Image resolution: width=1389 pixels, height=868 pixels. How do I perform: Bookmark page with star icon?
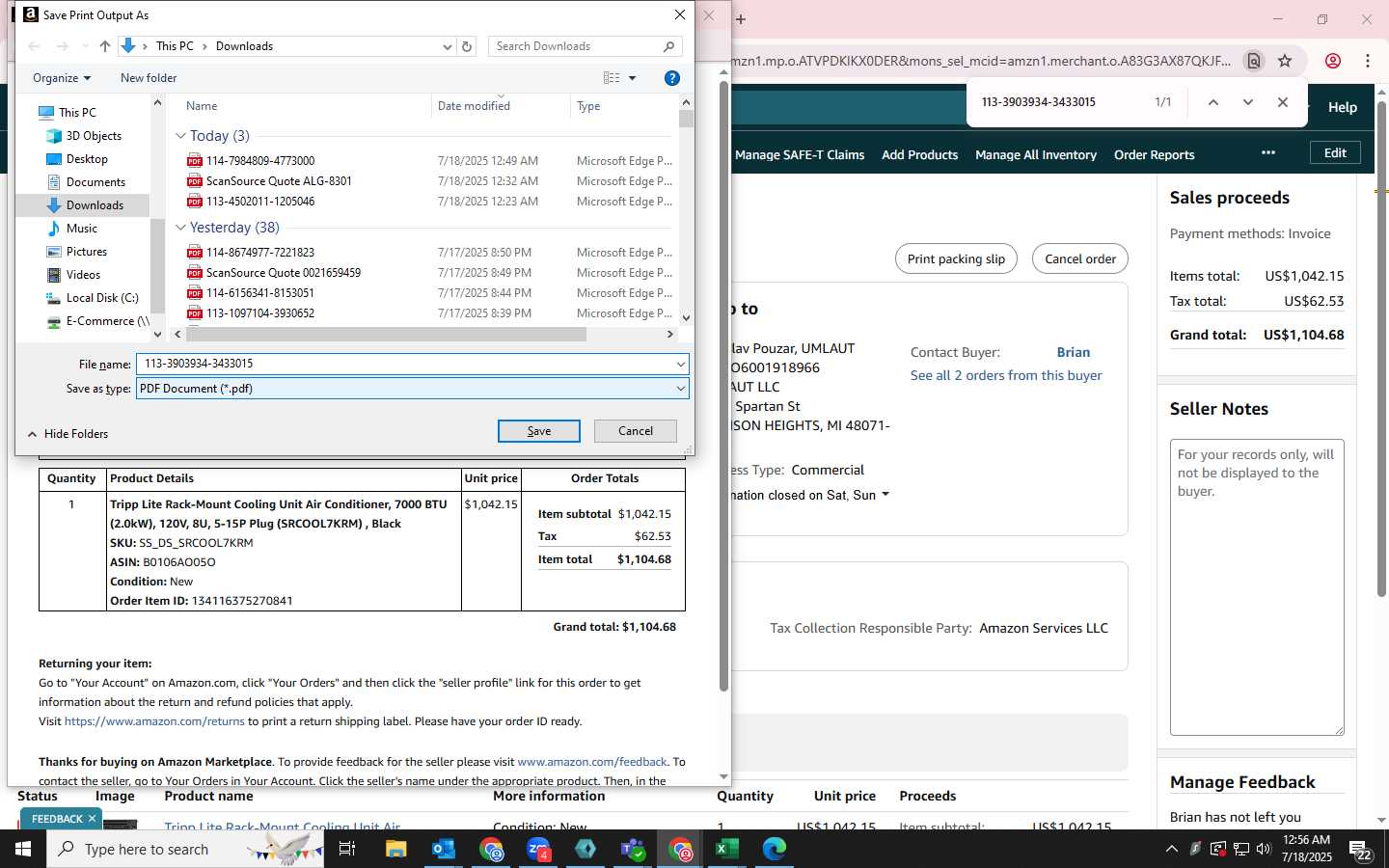click(1285, 61)
